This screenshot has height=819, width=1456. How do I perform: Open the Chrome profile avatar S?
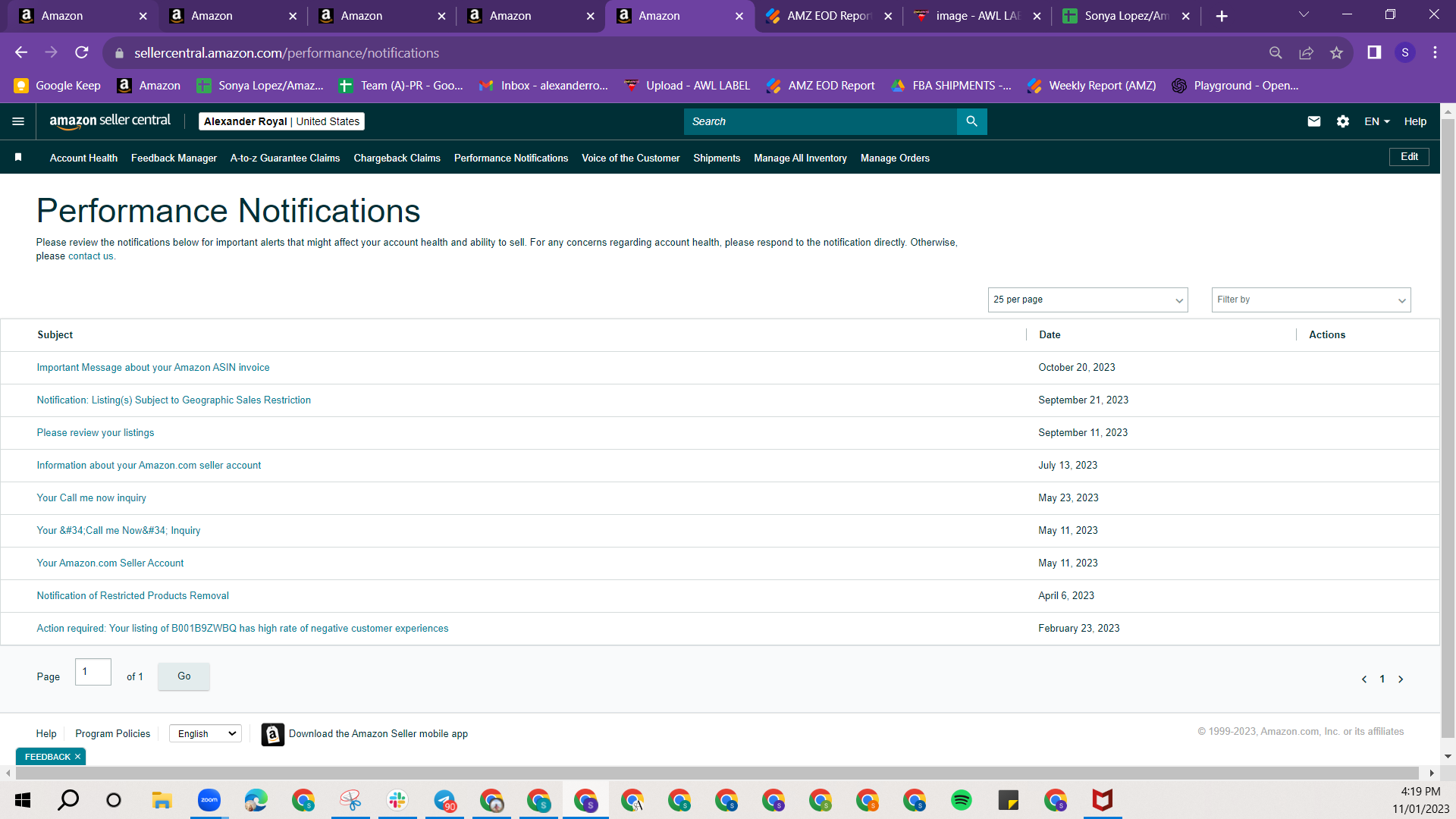click(1405, 52)
